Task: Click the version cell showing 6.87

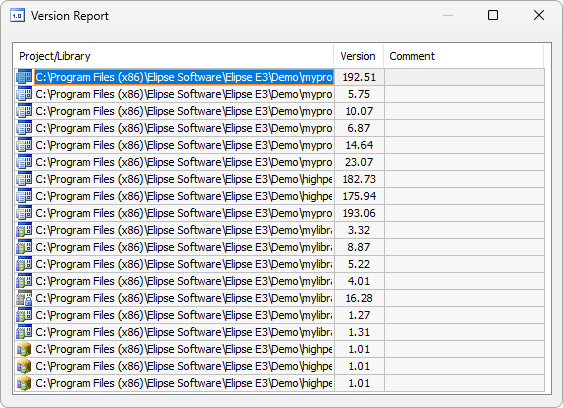Action: click(359, 128)
